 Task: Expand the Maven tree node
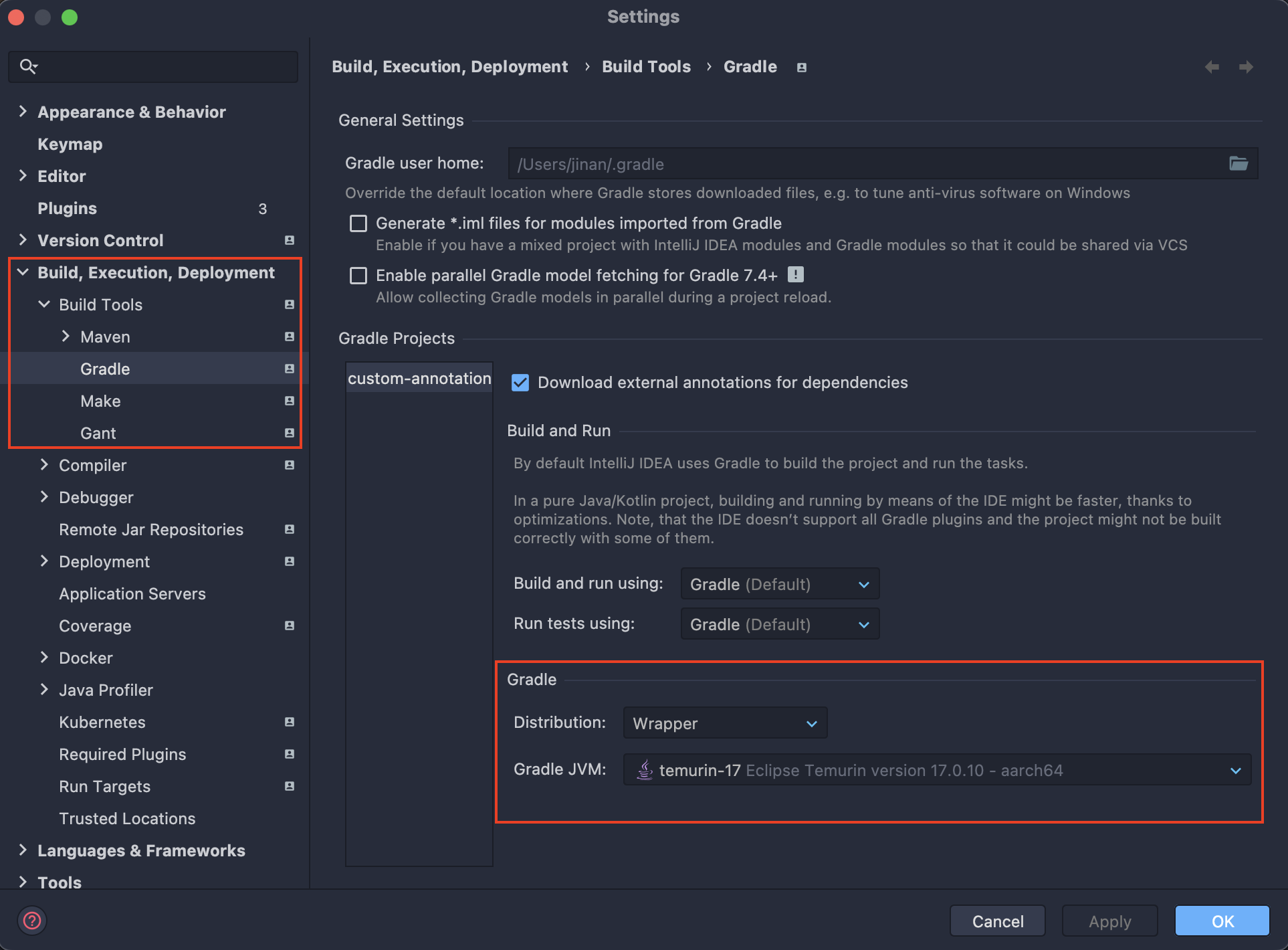pyautogui.click(x=66, y=337)
